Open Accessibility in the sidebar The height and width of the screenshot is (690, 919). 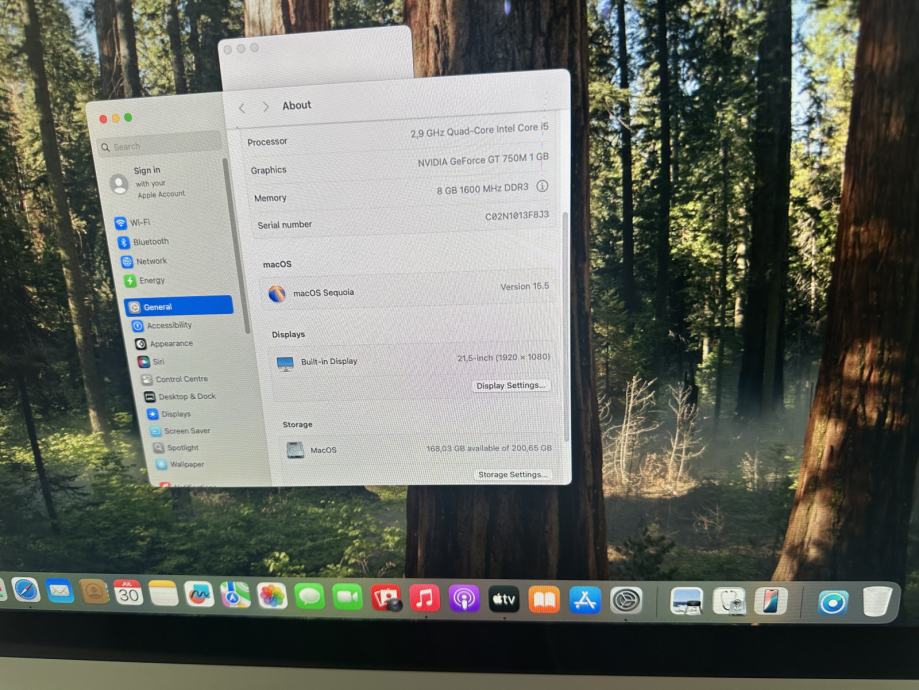tap(162, 325)
